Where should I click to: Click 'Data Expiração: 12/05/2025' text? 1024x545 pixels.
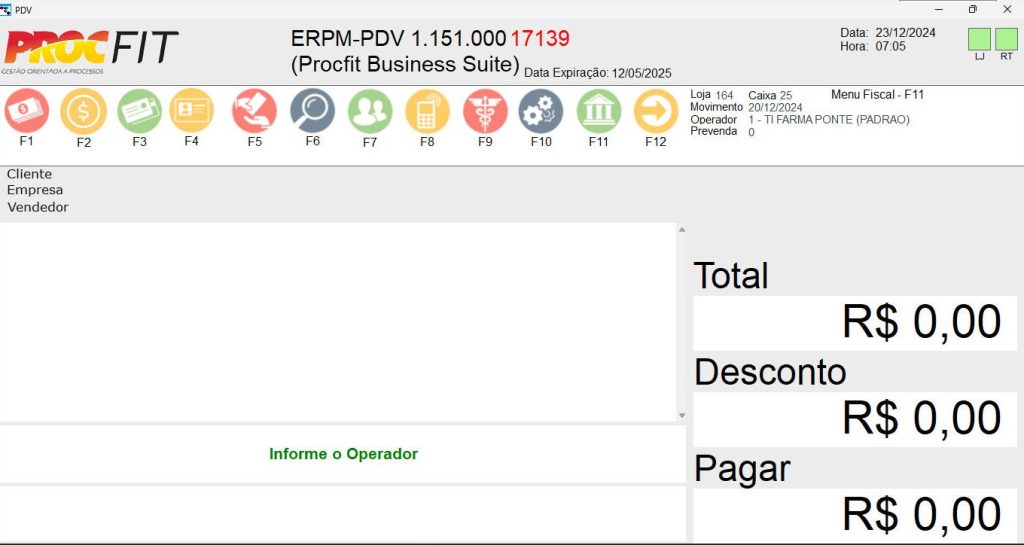(598, 73)
